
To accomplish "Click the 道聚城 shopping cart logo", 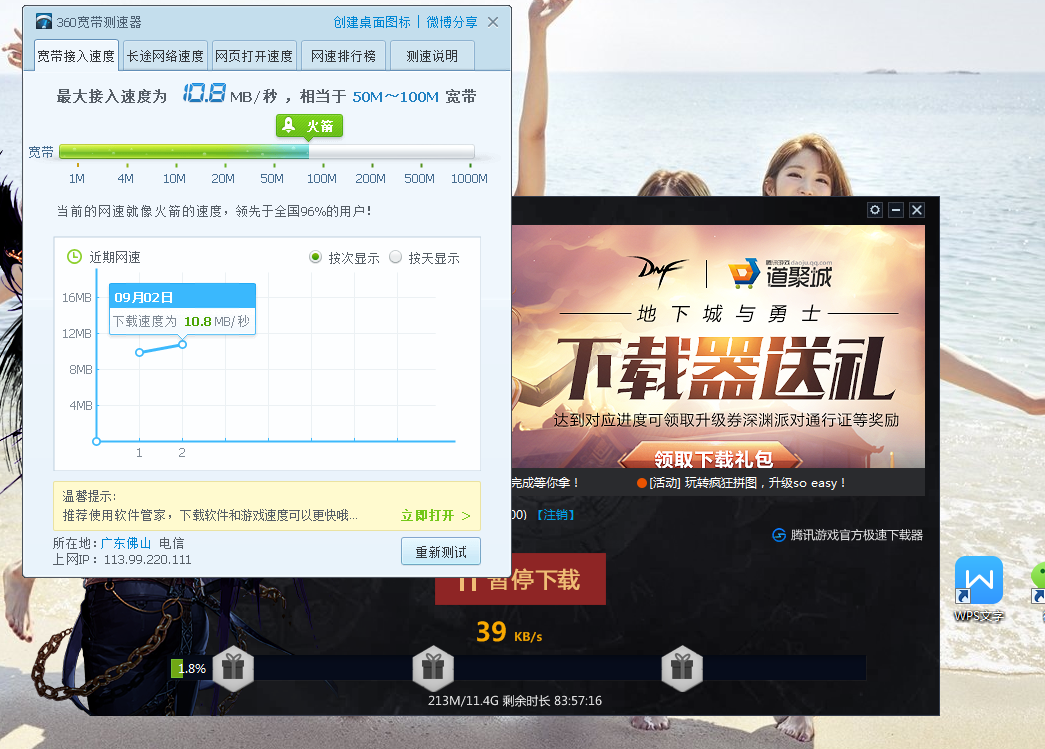I will [744, 273].
